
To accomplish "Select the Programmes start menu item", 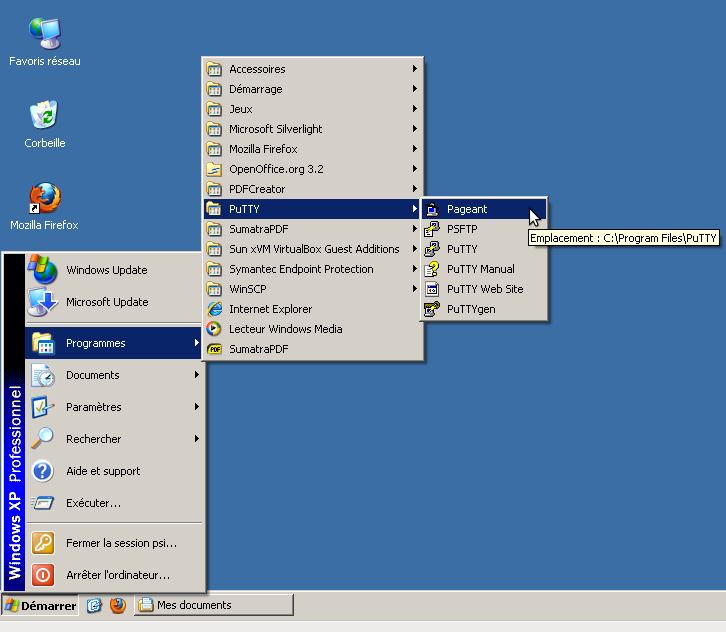I will pos(114,343).
